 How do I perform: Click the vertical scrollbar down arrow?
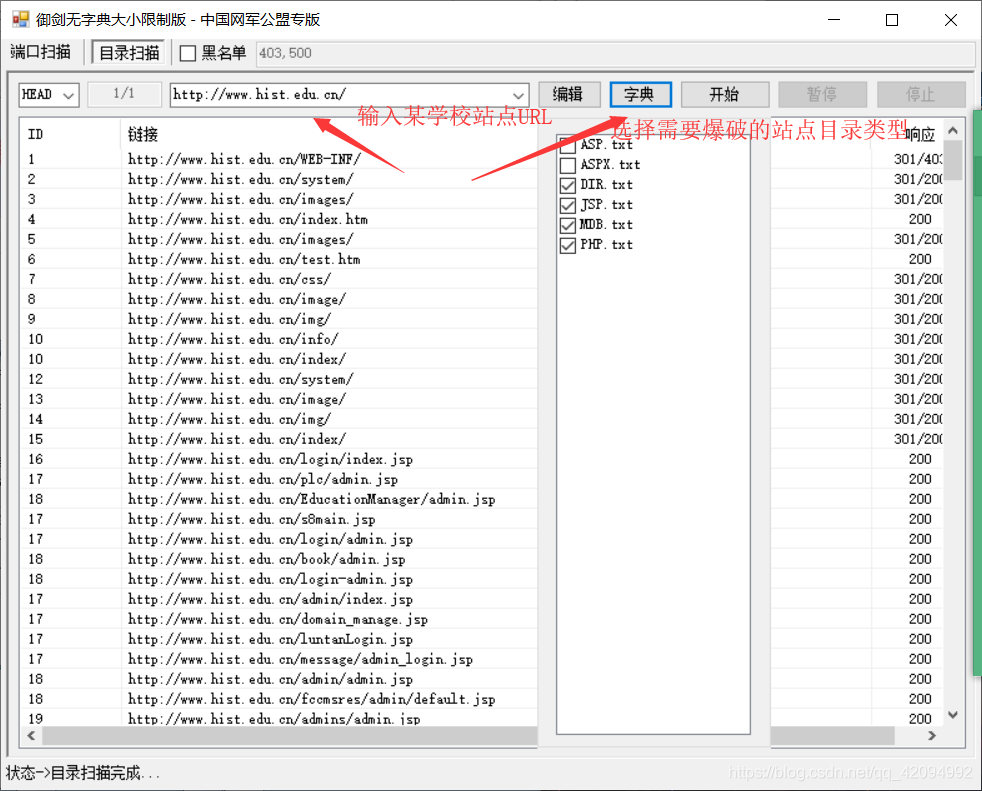953,715
